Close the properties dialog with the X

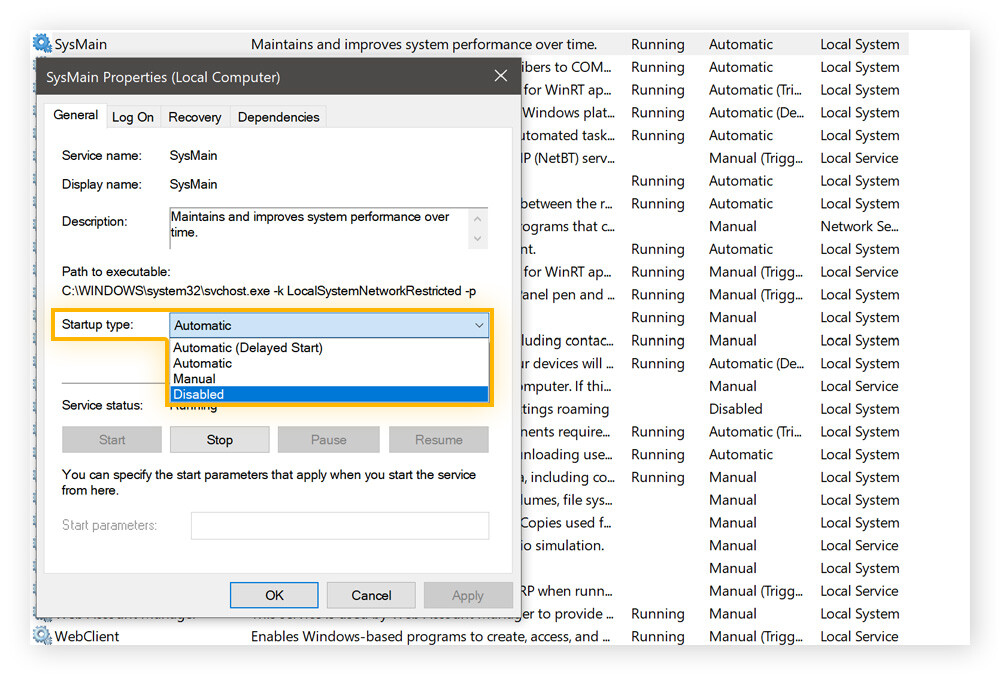click(500, 75)
